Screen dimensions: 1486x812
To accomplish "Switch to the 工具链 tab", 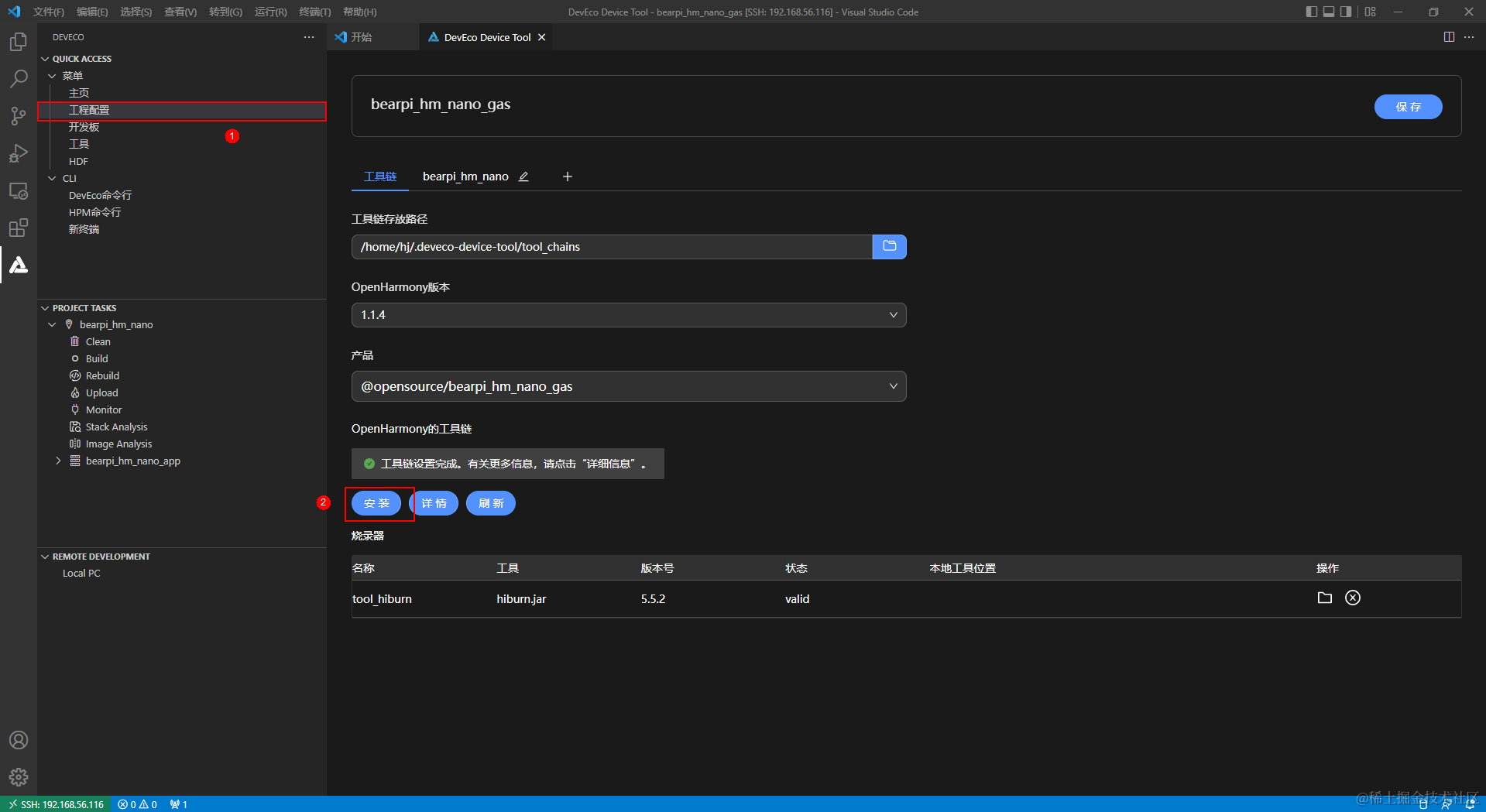I will (x=380, y=176).
